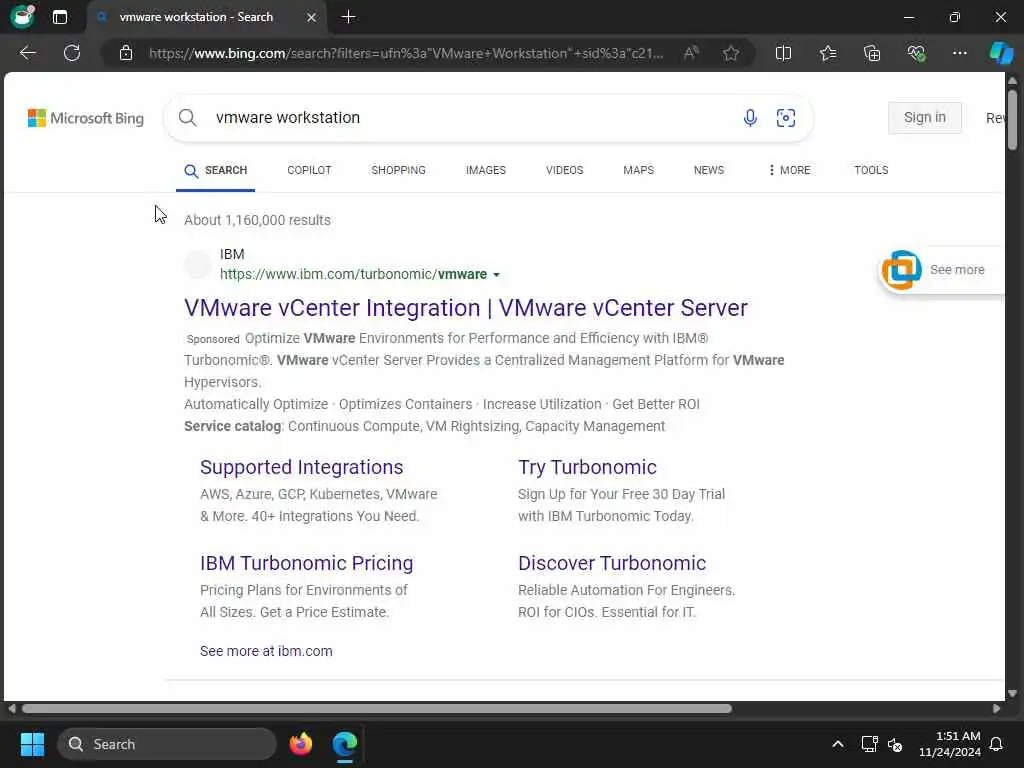Click the Sign in button

pos(925,118)
